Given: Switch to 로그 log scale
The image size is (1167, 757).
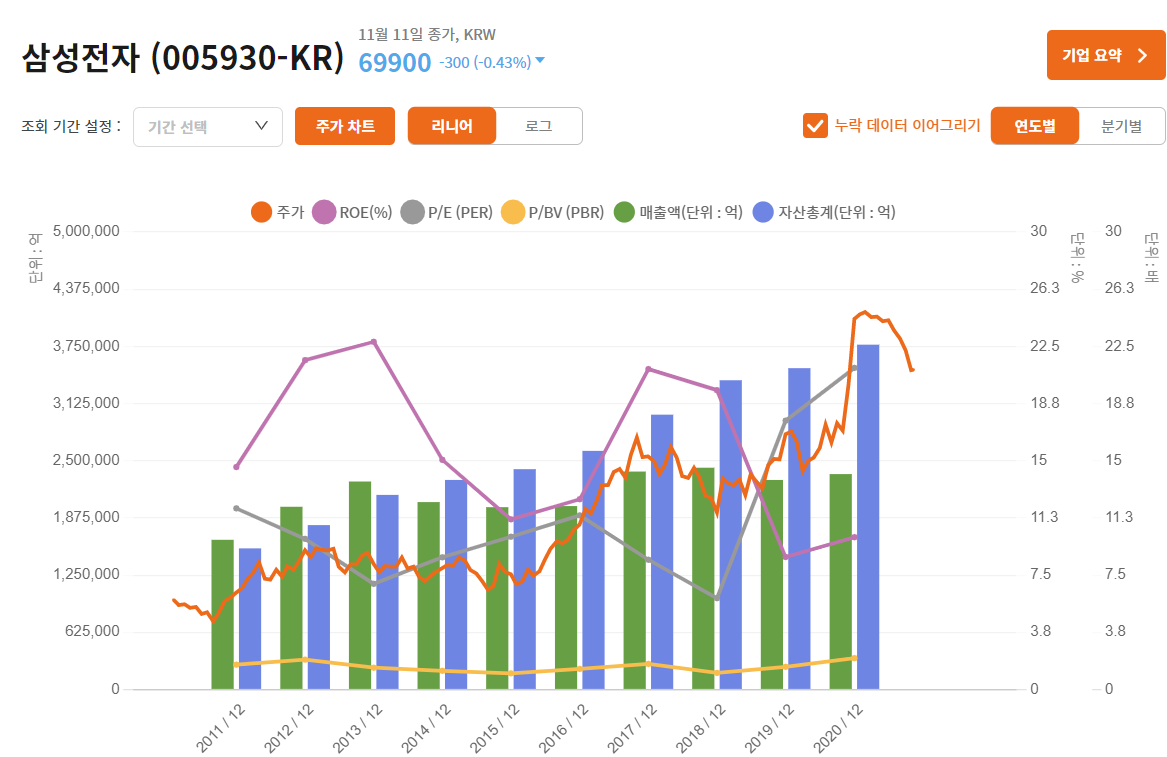Looking at the screenshot, I should click(x=539, y=126).
